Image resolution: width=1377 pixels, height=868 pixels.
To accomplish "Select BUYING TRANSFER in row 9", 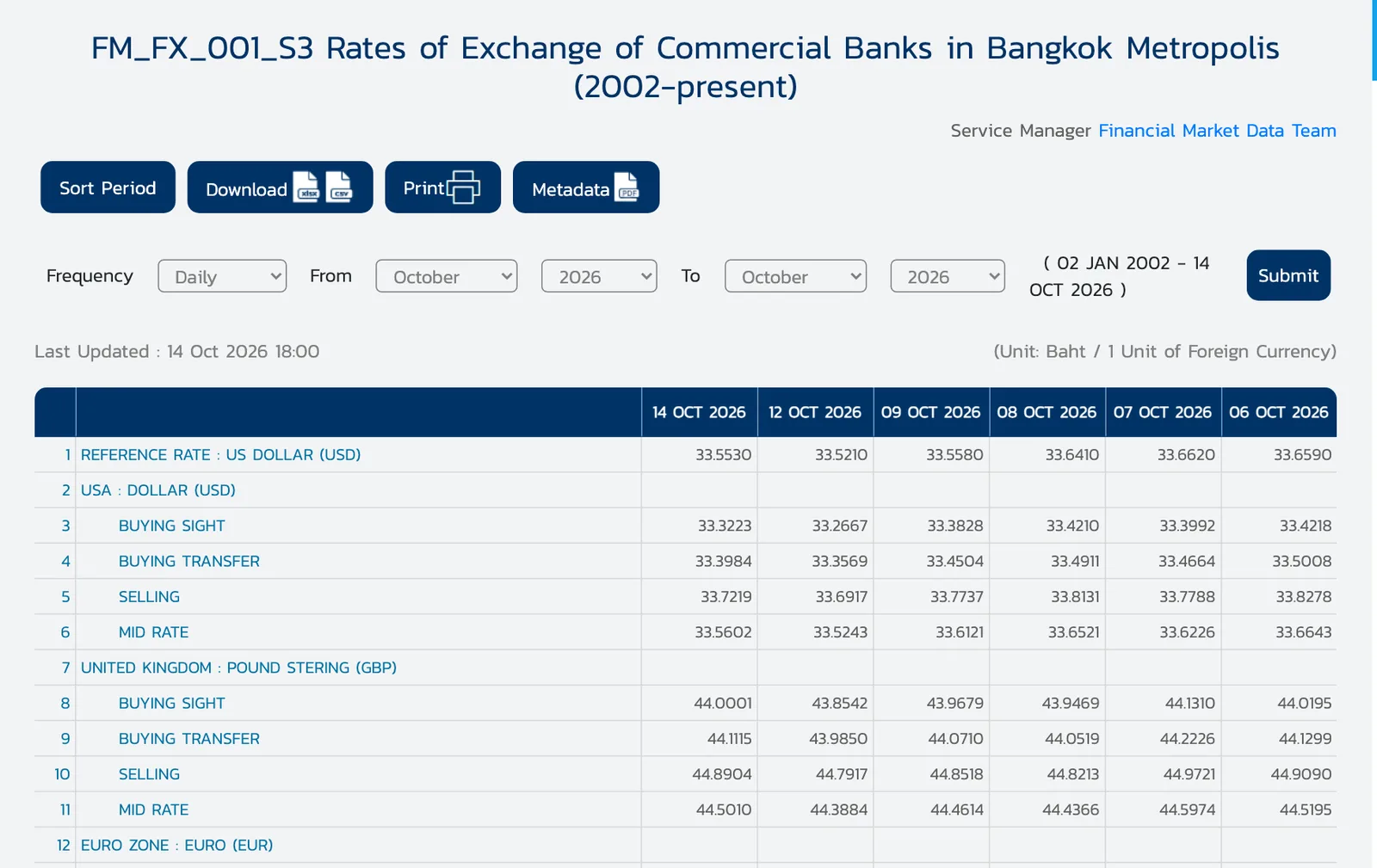I will (x=189, y=738).
